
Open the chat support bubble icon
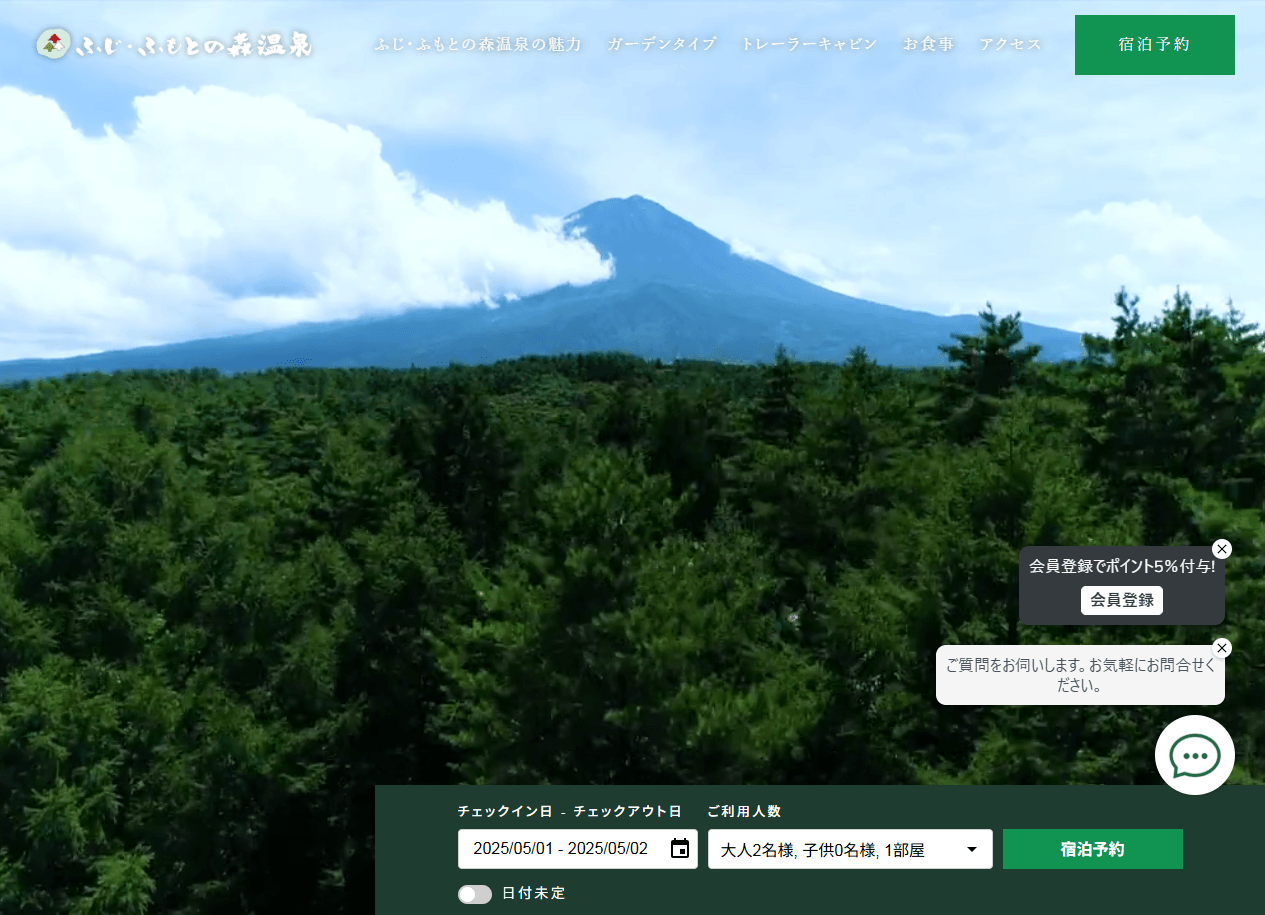[x=1194, y=755]
